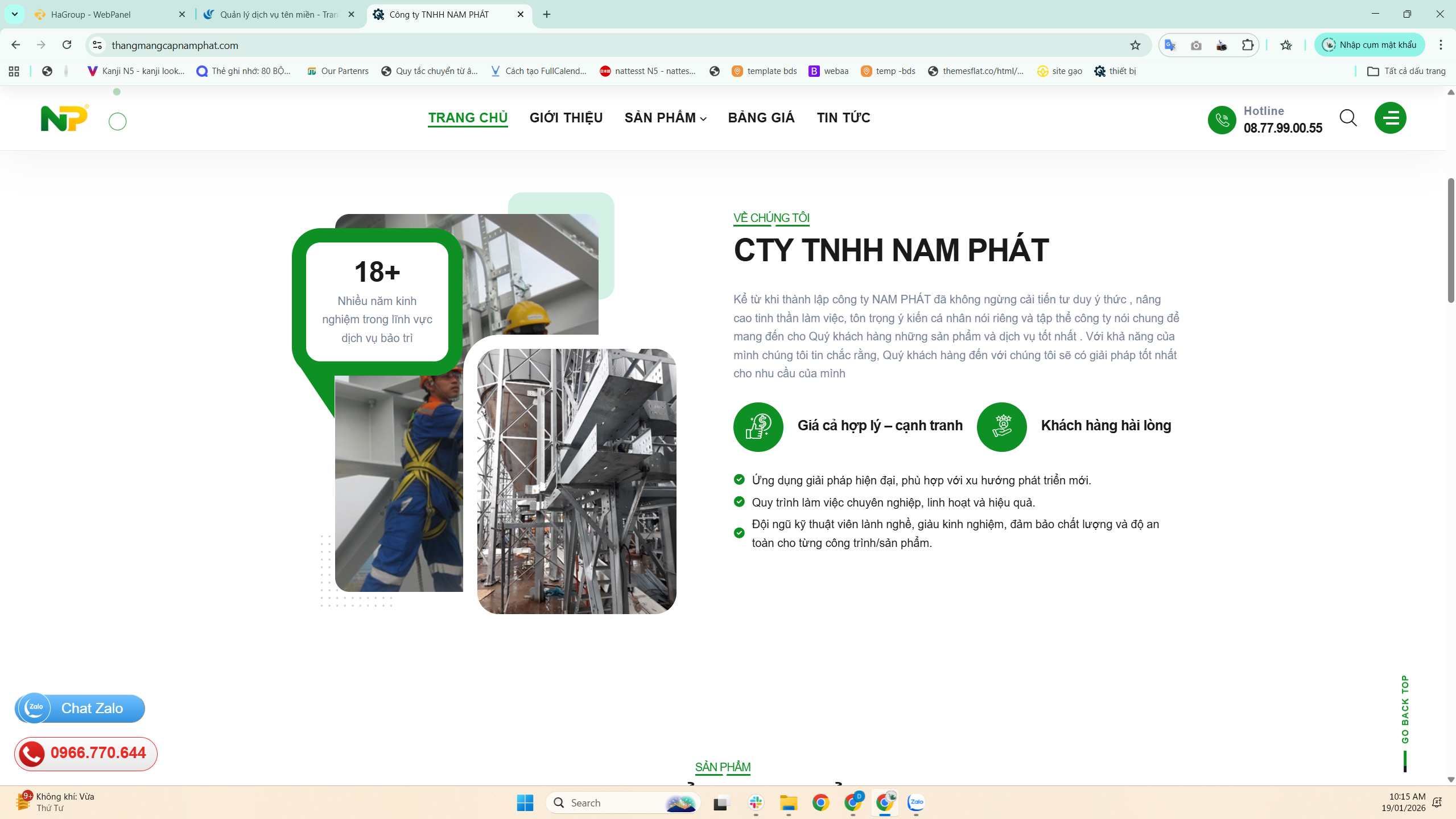Open Zalo from the taskbar

(x=915, y=802)
